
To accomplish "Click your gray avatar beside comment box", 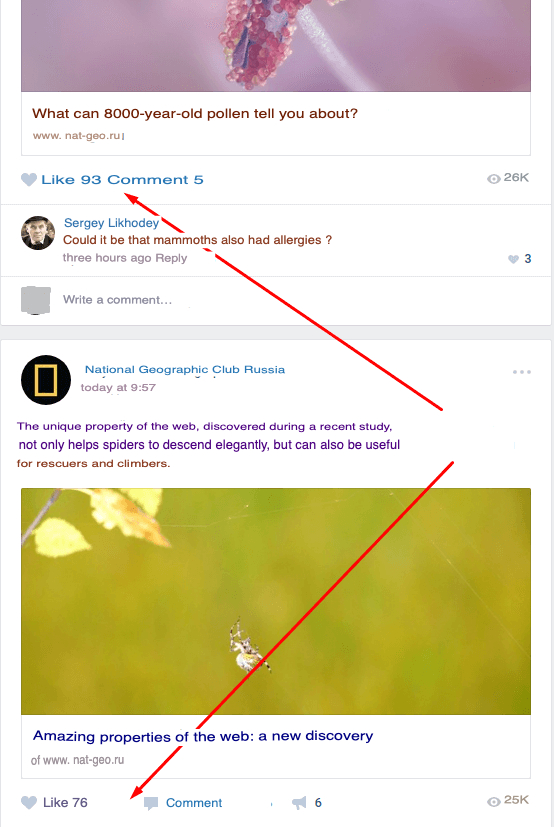I will coord(36,300).
